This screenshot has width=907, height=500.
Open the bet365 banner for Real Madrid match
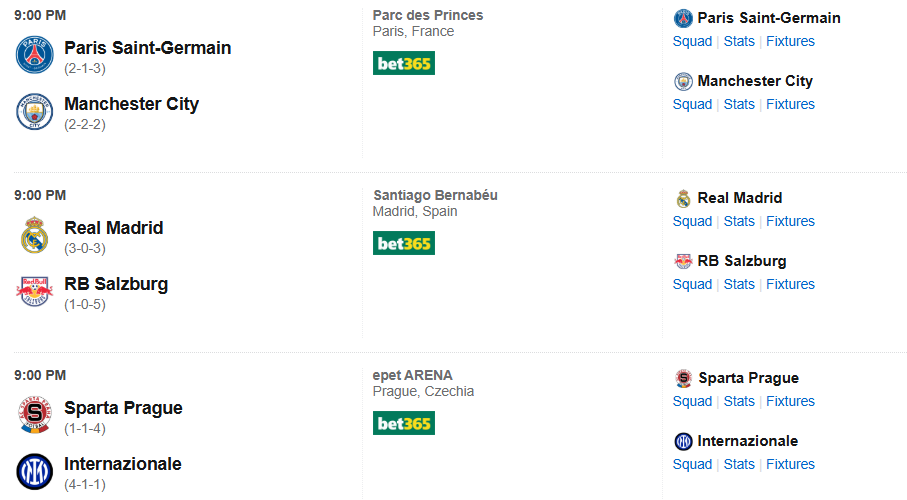[404, 243]
